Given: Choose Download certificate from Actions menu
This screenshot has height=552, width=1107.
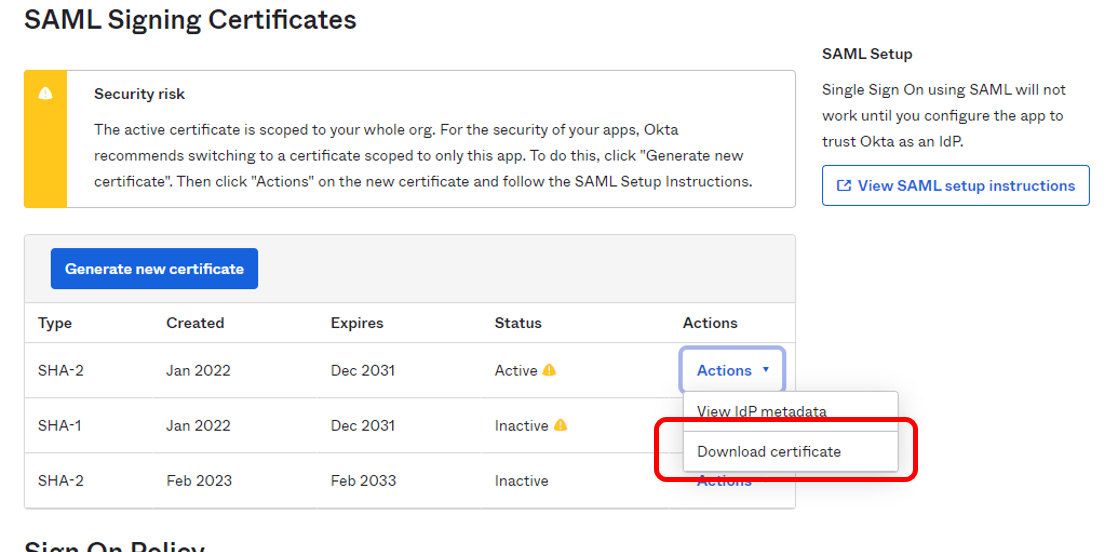Looking at the screenshot, I should pyautogui.click(x=790, y=452).
